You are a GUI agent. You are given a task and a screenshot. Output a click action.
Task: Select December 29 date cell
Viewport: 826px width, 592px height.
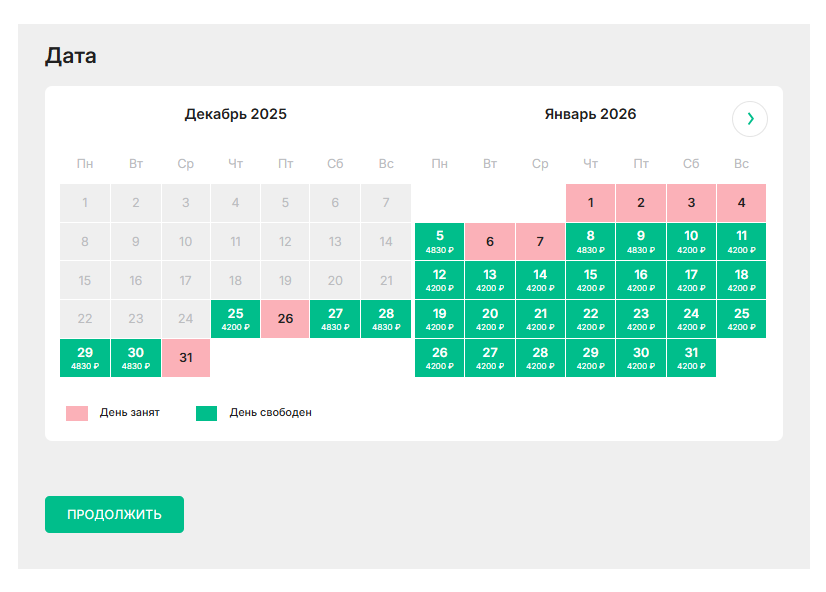[85, 358]
